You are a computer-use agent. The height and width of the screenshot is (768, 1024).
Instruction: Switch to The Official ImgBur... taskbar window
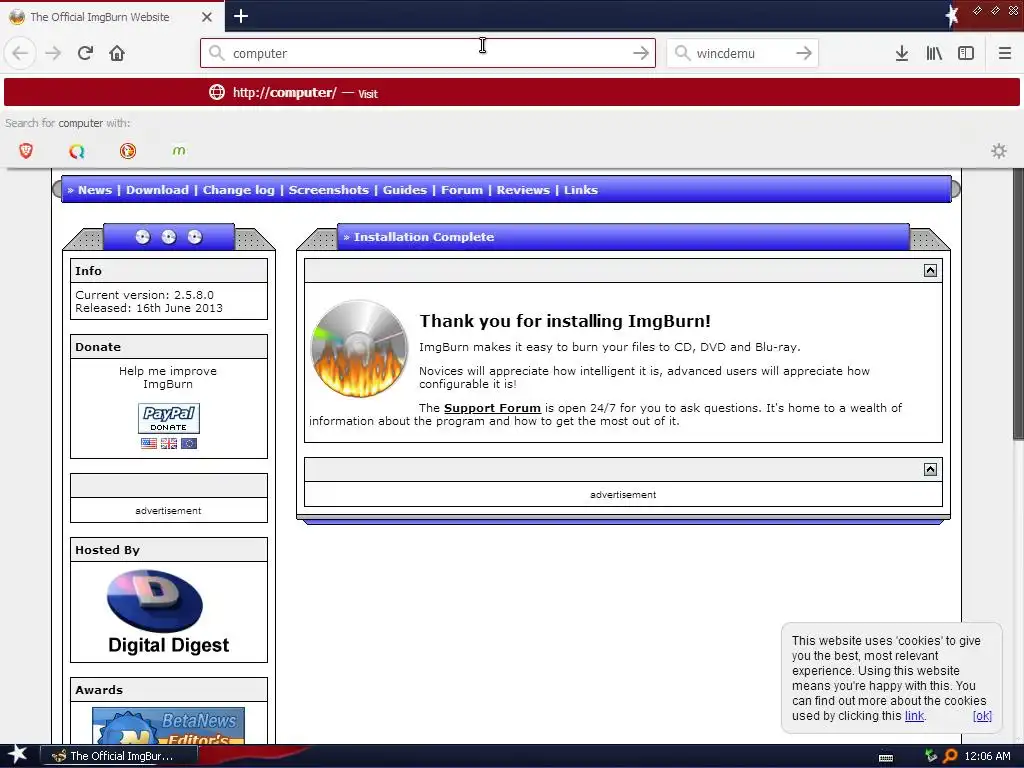[x=119, y=756]
